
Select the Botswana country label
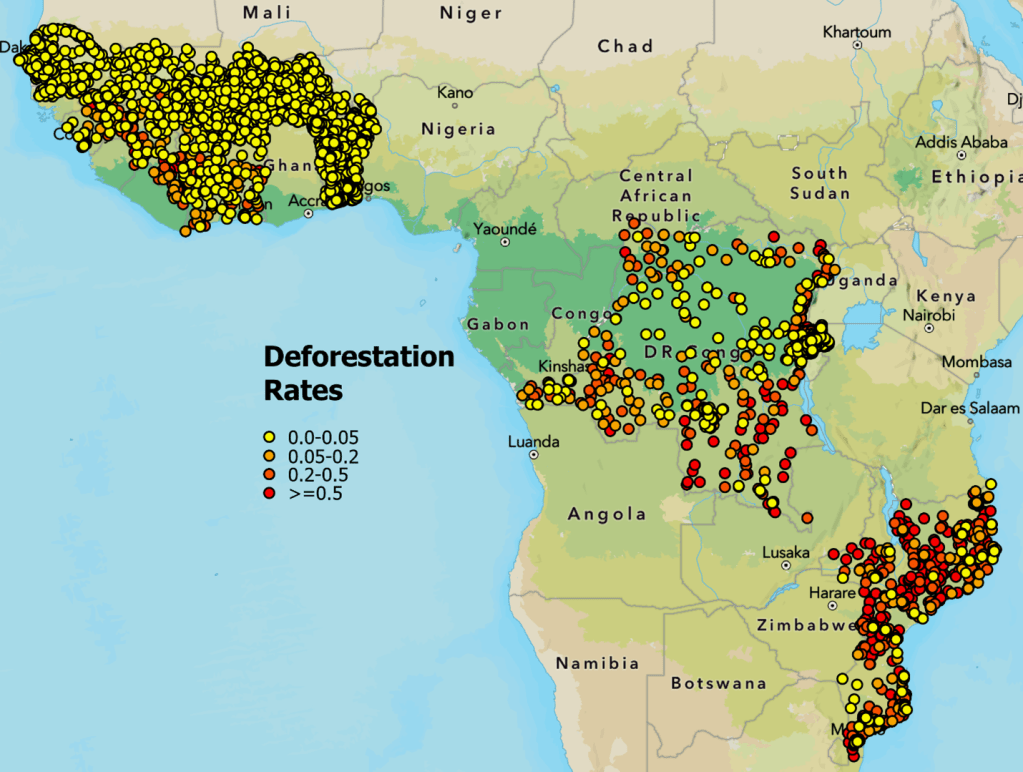pyautogui.click(x=718, y=684)
